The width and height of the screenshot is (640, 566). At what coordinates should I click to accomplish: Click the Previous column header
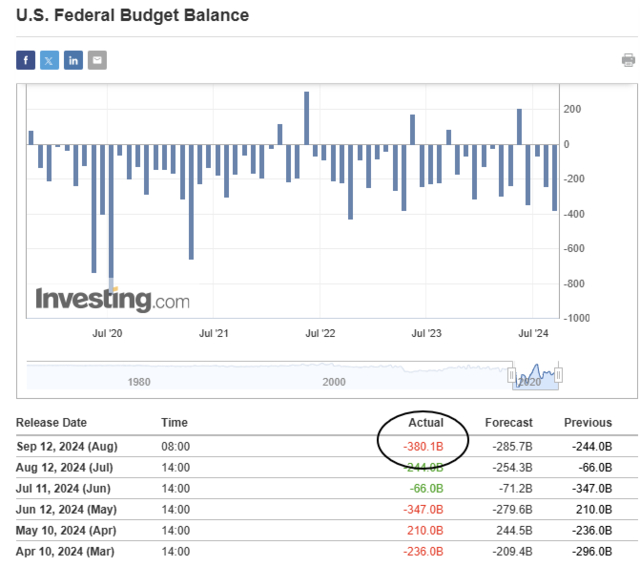(x=587, y=423)
